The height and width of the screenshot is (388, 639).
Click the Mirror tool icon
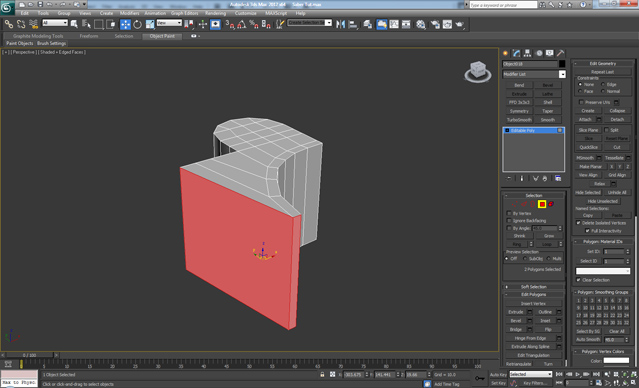point(340,24)
